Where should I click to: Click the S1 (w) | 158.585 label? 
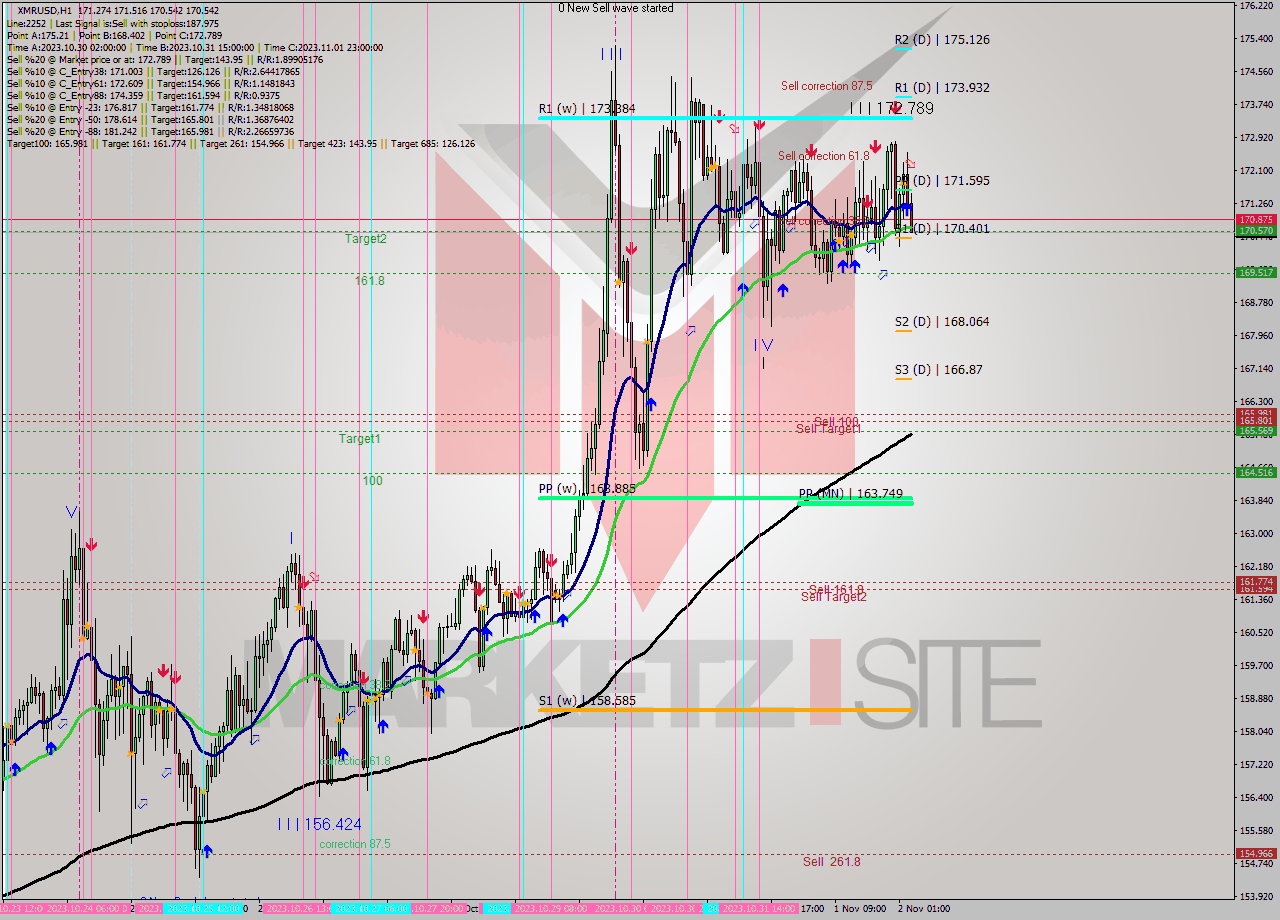coord(587,701)
